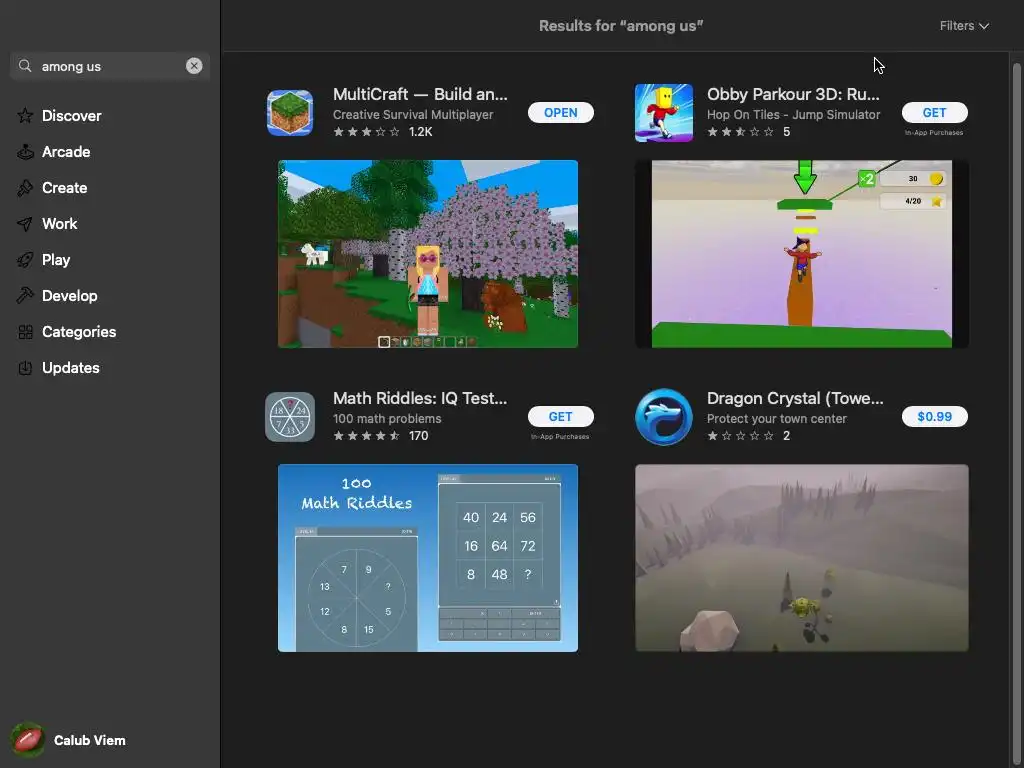Image resolution: width=1024 pixels, height=768 pixels.
Task: Select the Work paper plane icon
Action: (25, 224)
